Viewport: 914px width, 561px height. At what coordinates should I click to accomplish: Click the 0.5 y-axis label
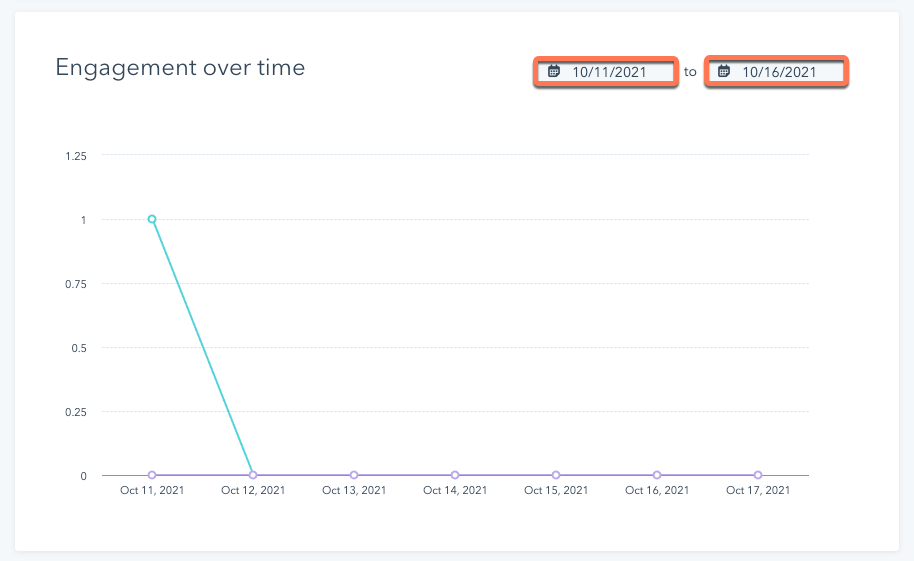coord(79,348)
